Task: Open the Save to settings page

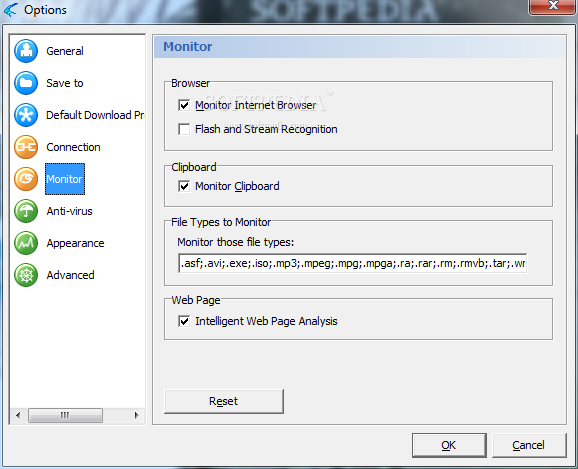Action: pos(65,83)
